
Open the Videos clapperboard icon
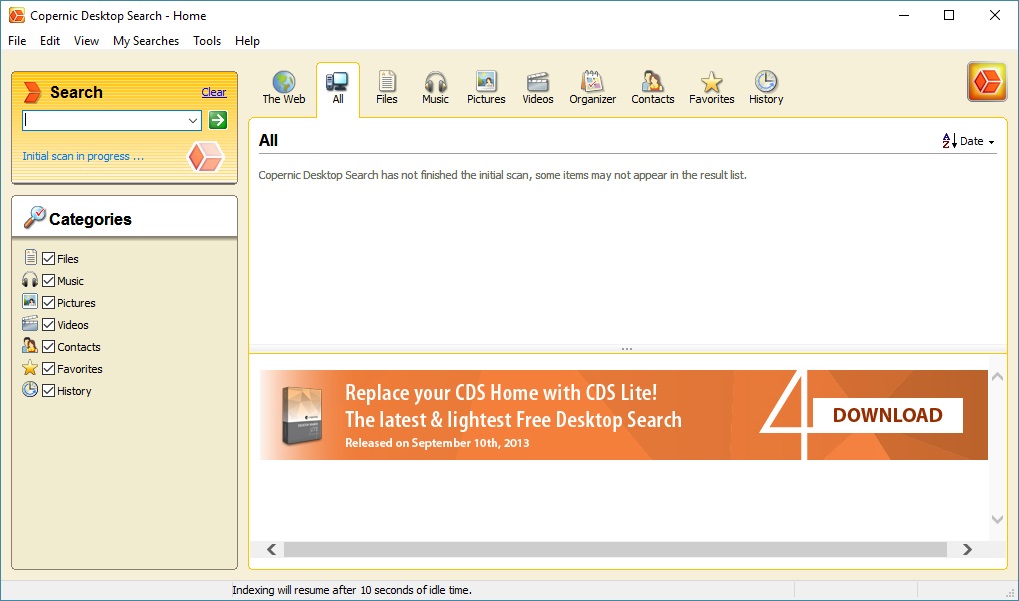538,82
